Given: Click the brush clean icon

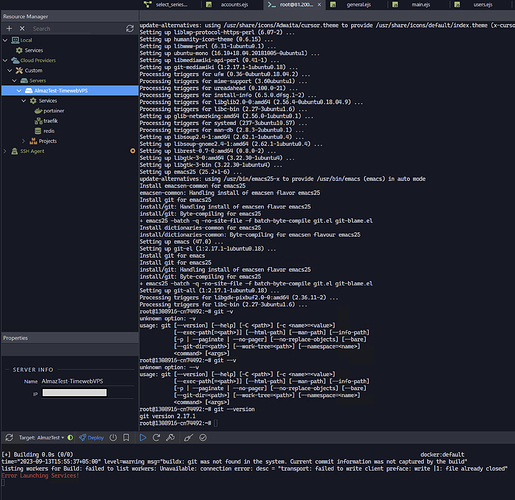Looking at the screenshot, I should tap(188, 438).
